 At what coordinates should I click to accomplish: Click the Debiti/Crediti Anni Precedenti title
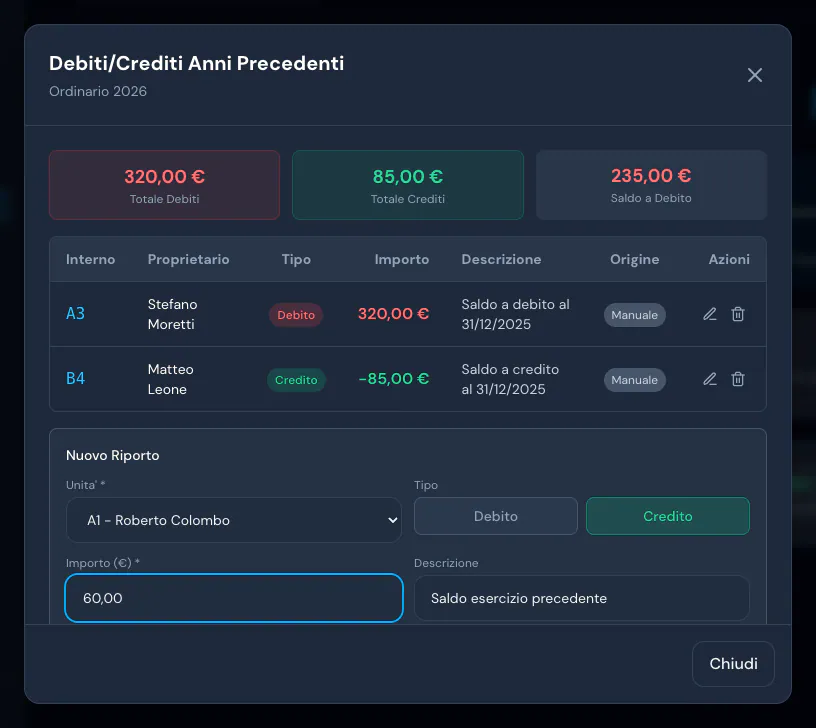196,63
